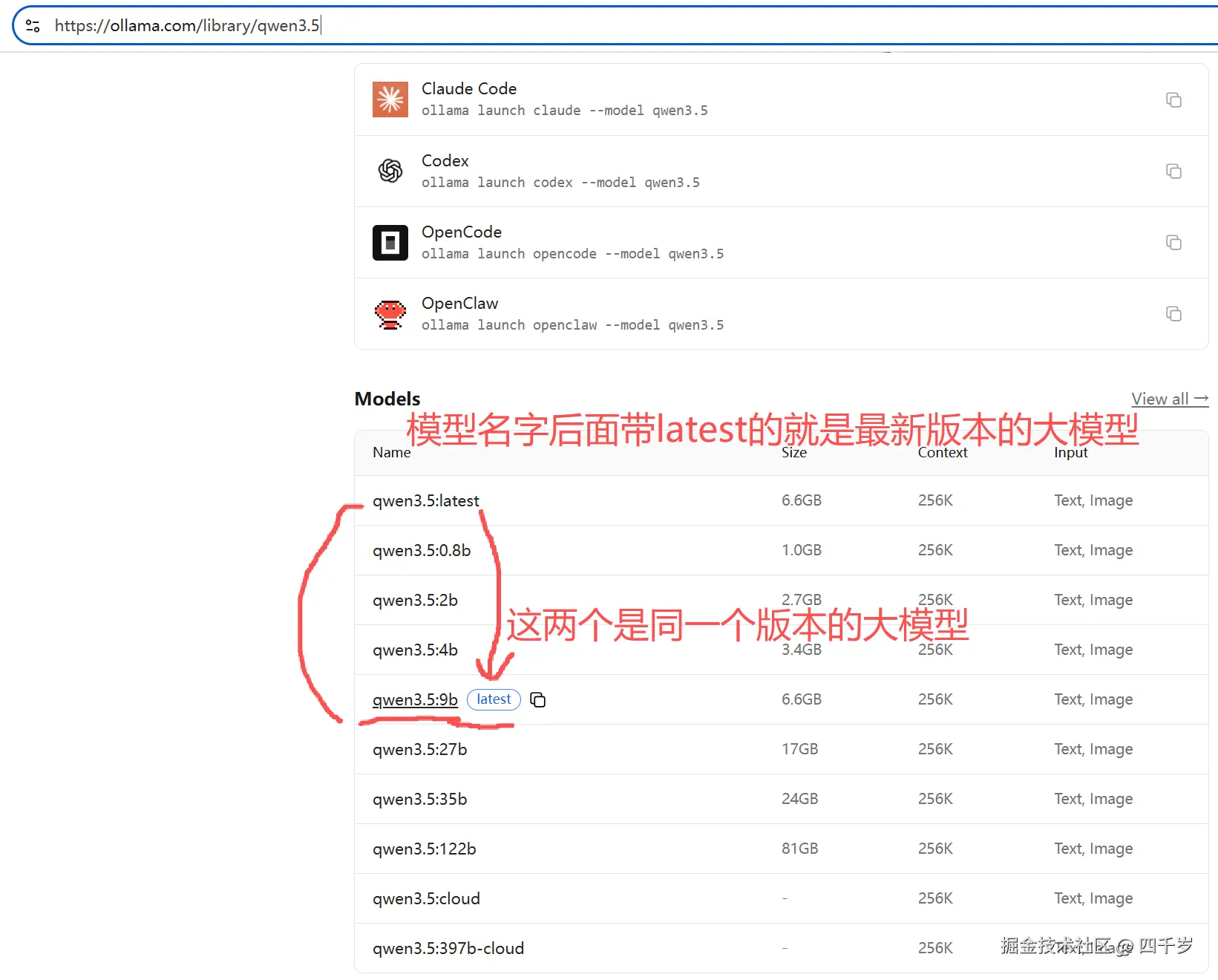Click the latest badge next to qwen3.5:9b

coord(494,699)
